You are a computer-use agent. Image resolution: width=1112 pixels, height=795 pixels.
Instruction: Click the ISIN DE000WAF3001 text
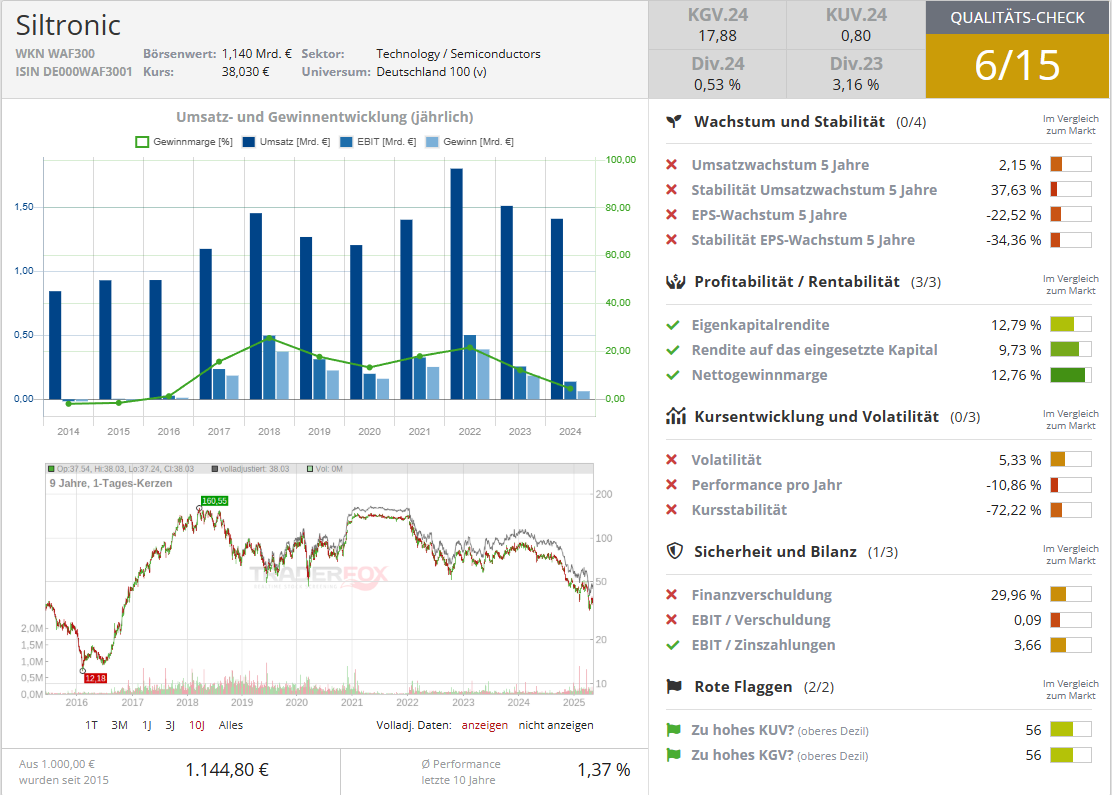(74, 72)
